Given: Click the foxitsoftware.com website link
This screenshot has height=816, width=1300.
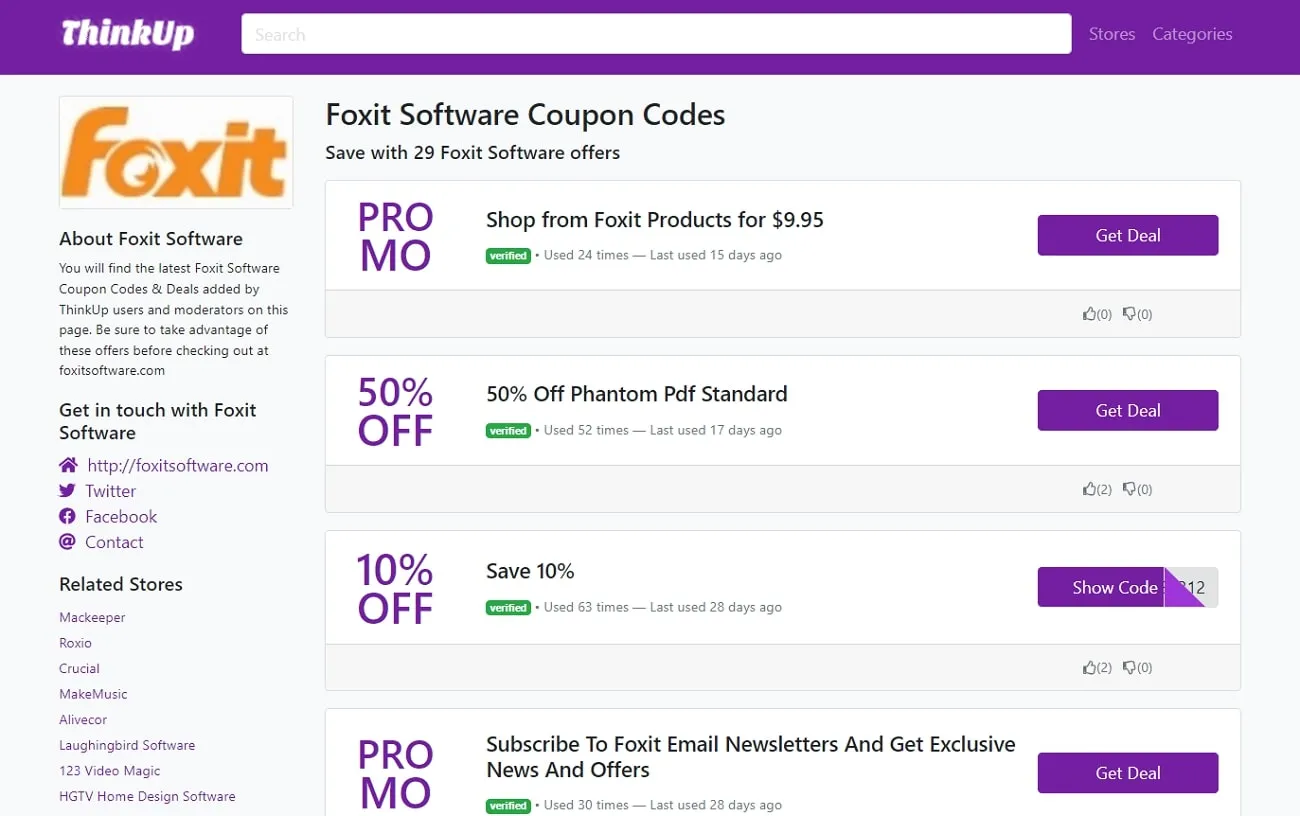Looking at the screenshot, I should click(x=176, y=465).
